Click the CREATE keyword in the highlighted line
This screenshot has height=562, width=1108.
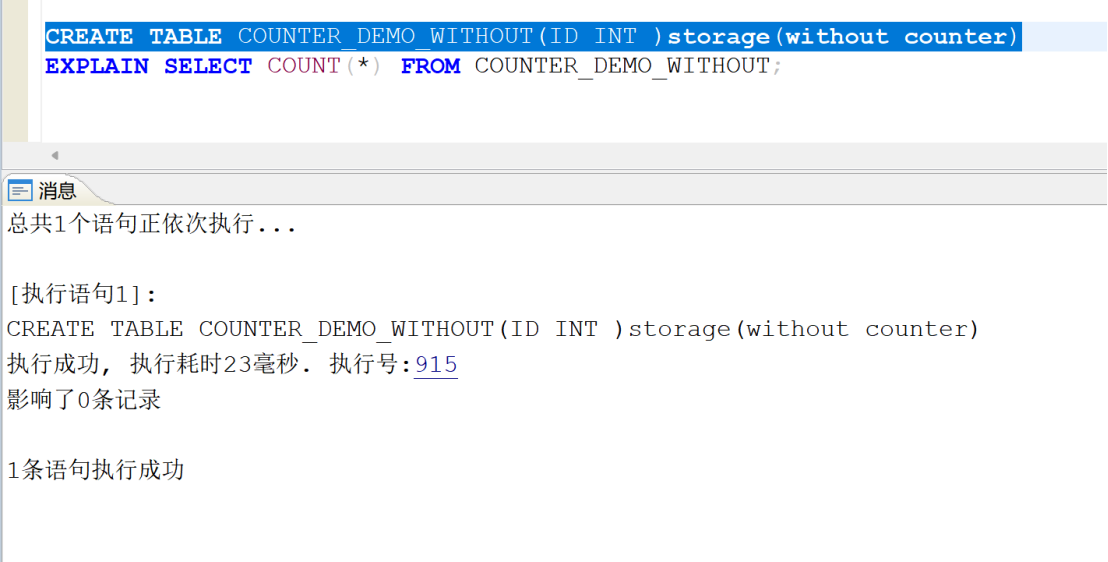(89, 37)
